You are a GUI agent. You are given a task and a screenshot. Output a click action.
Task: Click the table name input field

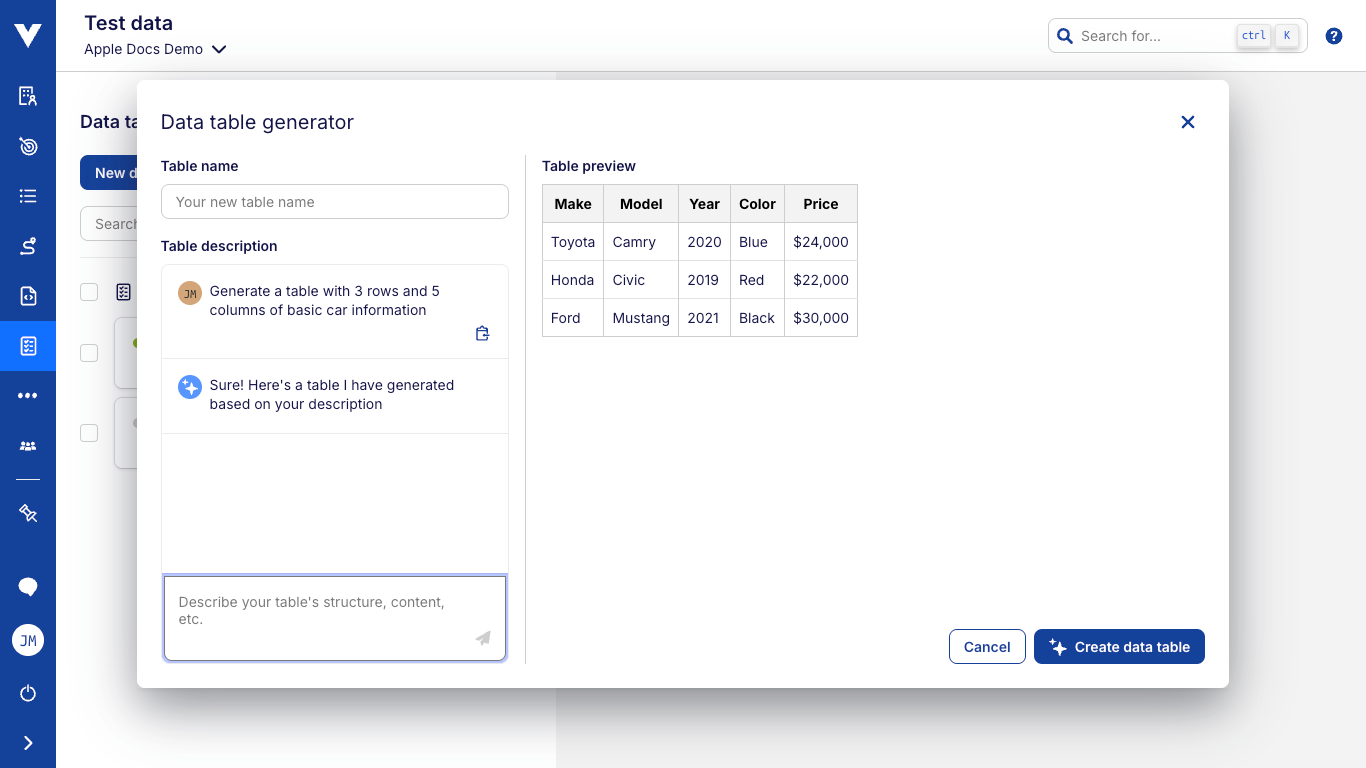(334, 201)
